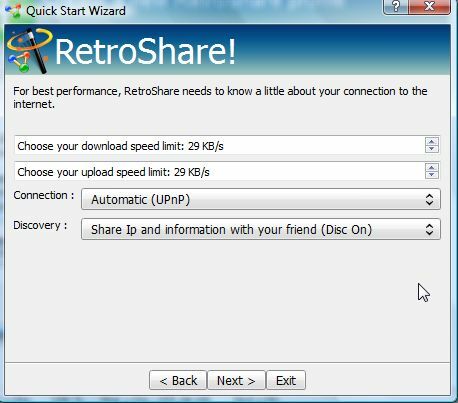The height and width of the screenshot is (403, 458).
Task: Decrease download speed limit with down arrow
Action: (x=432, y=149)
